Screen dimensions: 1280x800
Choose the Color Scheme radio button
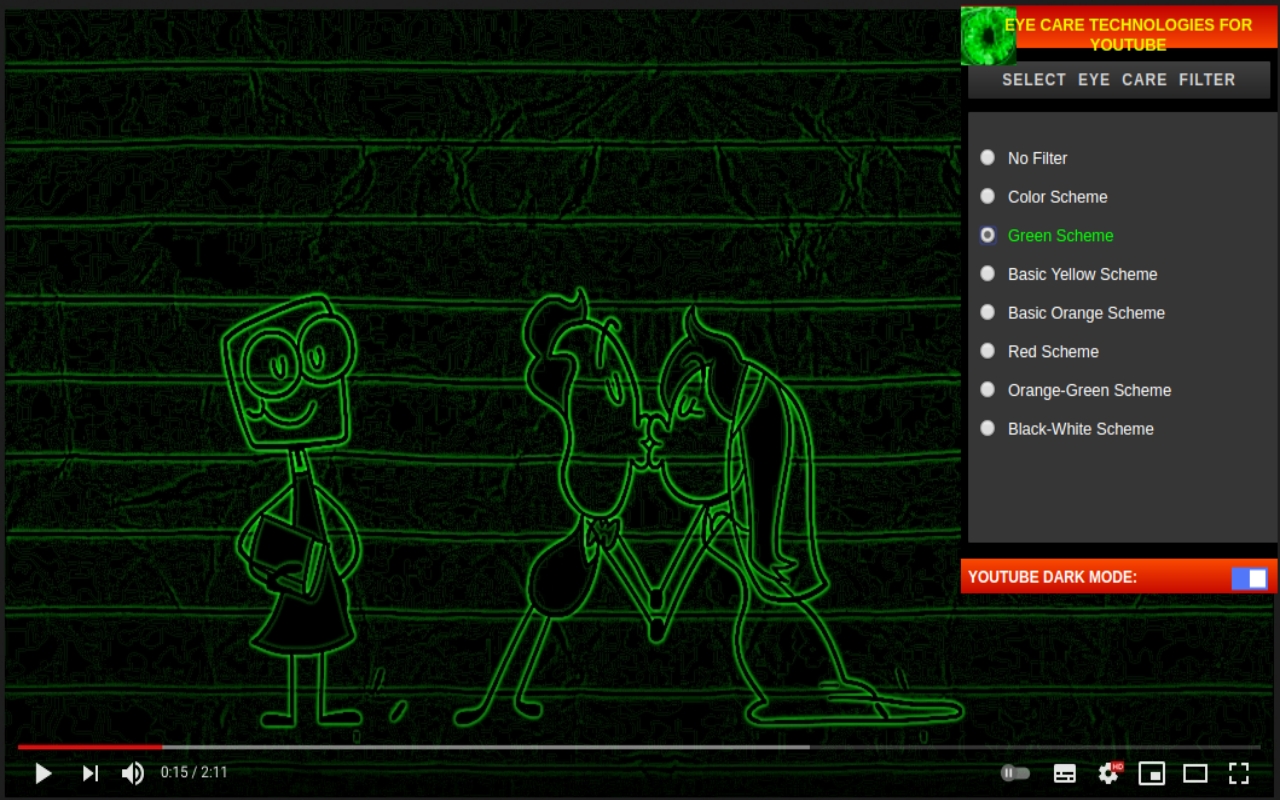tap(988, 197)
